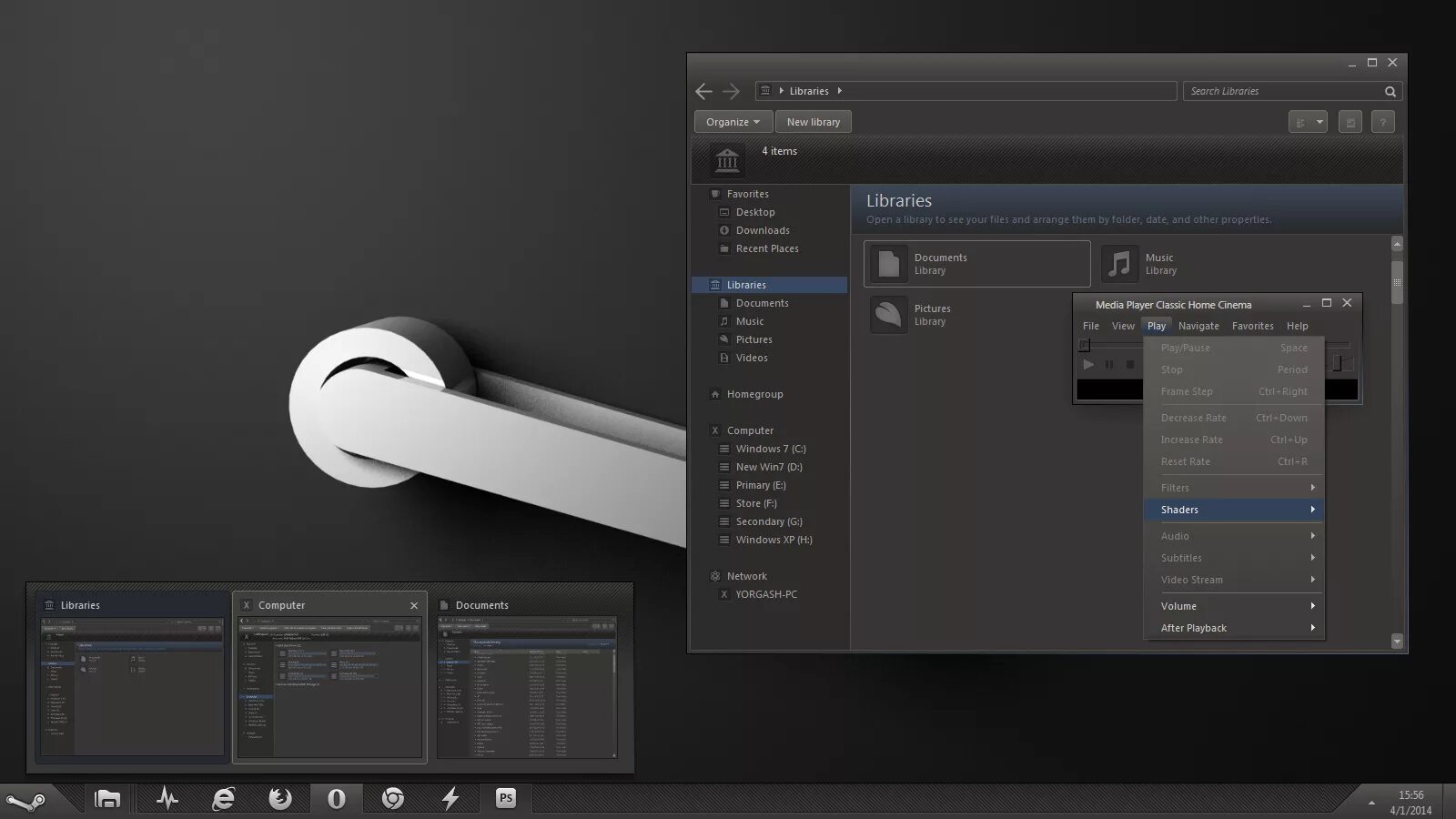Select Network in the navigation pane
The height and width of the screenshot is (819, 1456).
(746, 576)
